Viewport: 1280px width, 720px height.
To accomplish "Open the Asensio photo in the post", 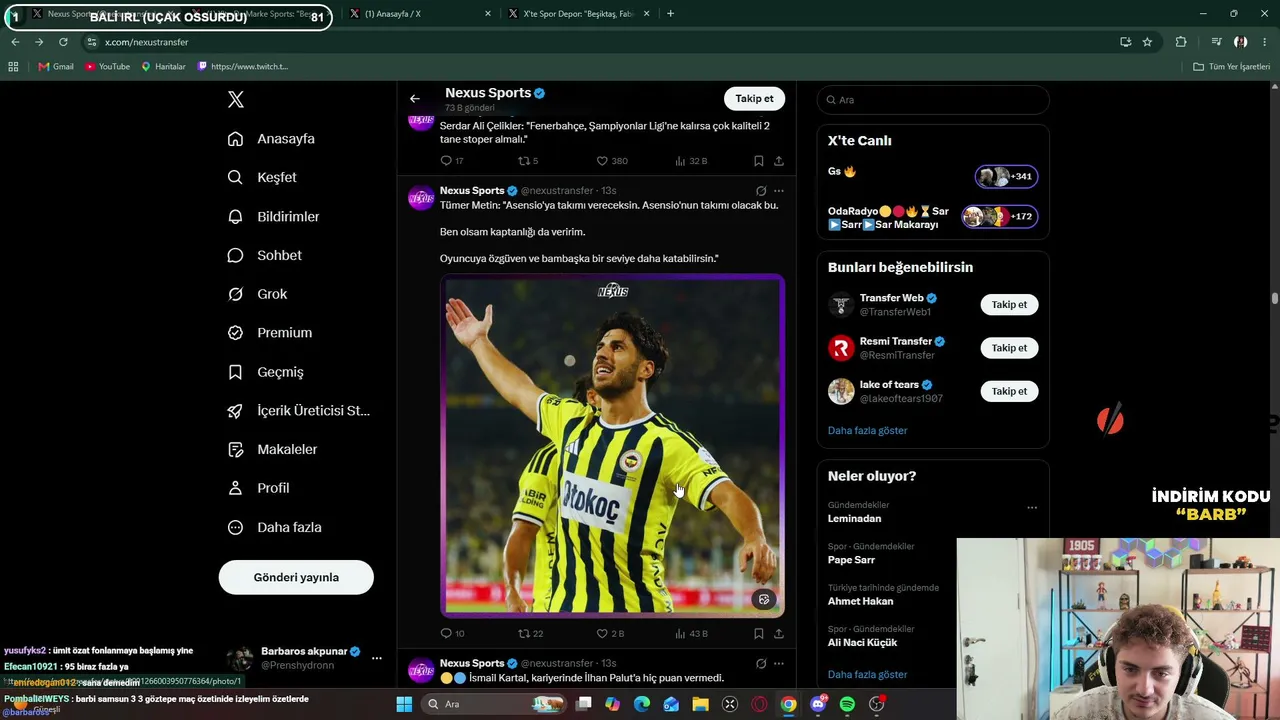I will click(x=612, y=445).
